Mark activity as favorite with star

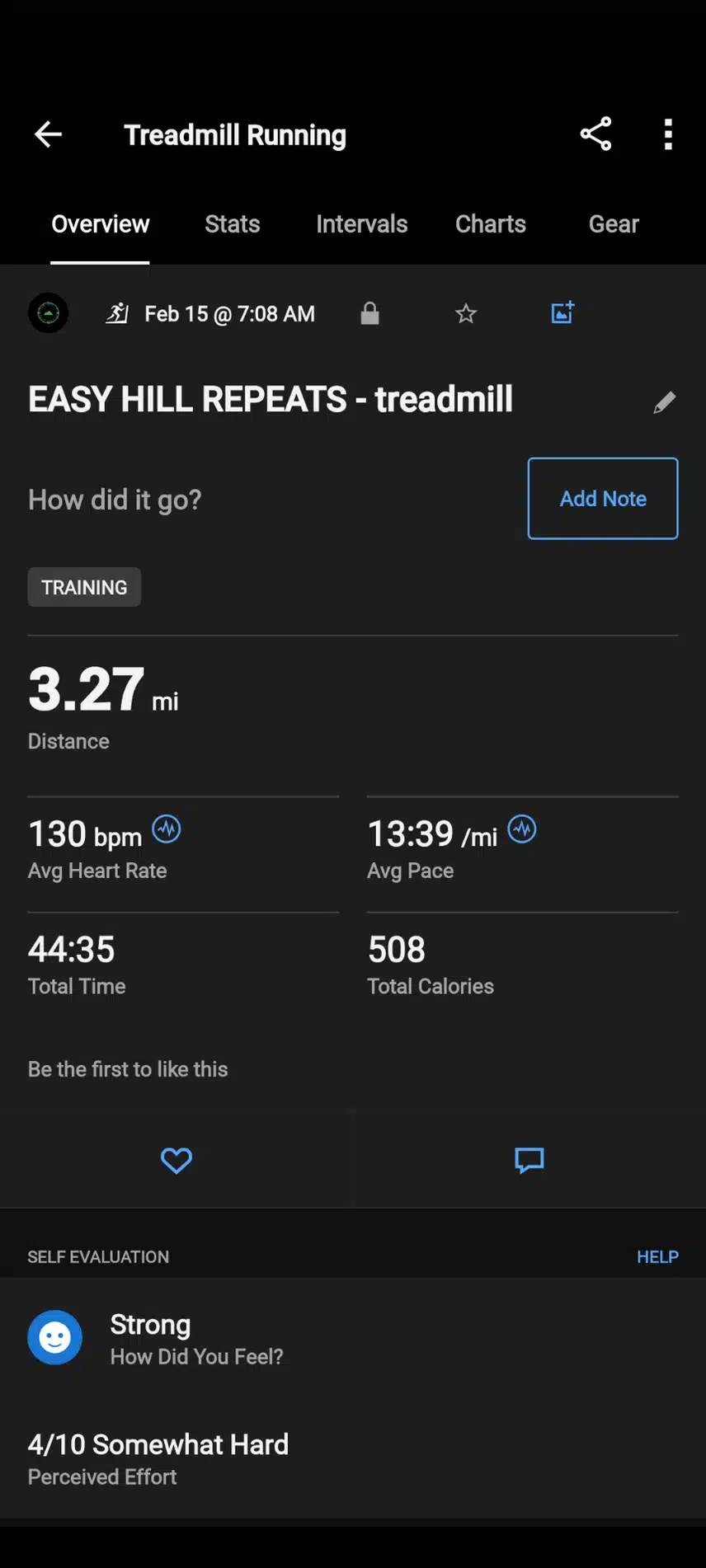[466, 313]
